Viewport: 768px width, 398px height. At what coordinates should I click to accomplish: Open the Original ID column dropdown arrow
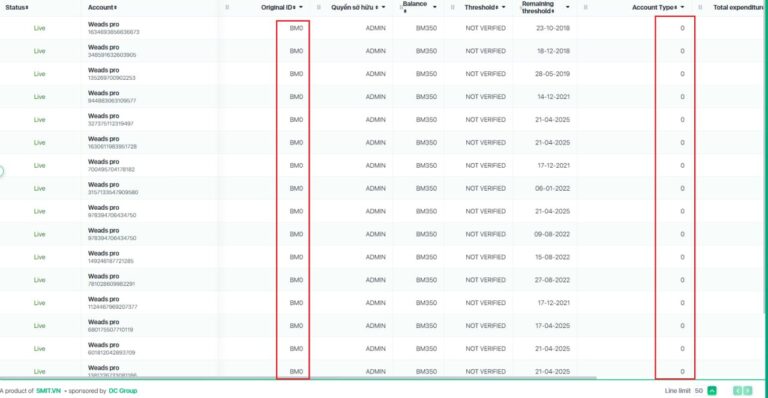point(301,7)
